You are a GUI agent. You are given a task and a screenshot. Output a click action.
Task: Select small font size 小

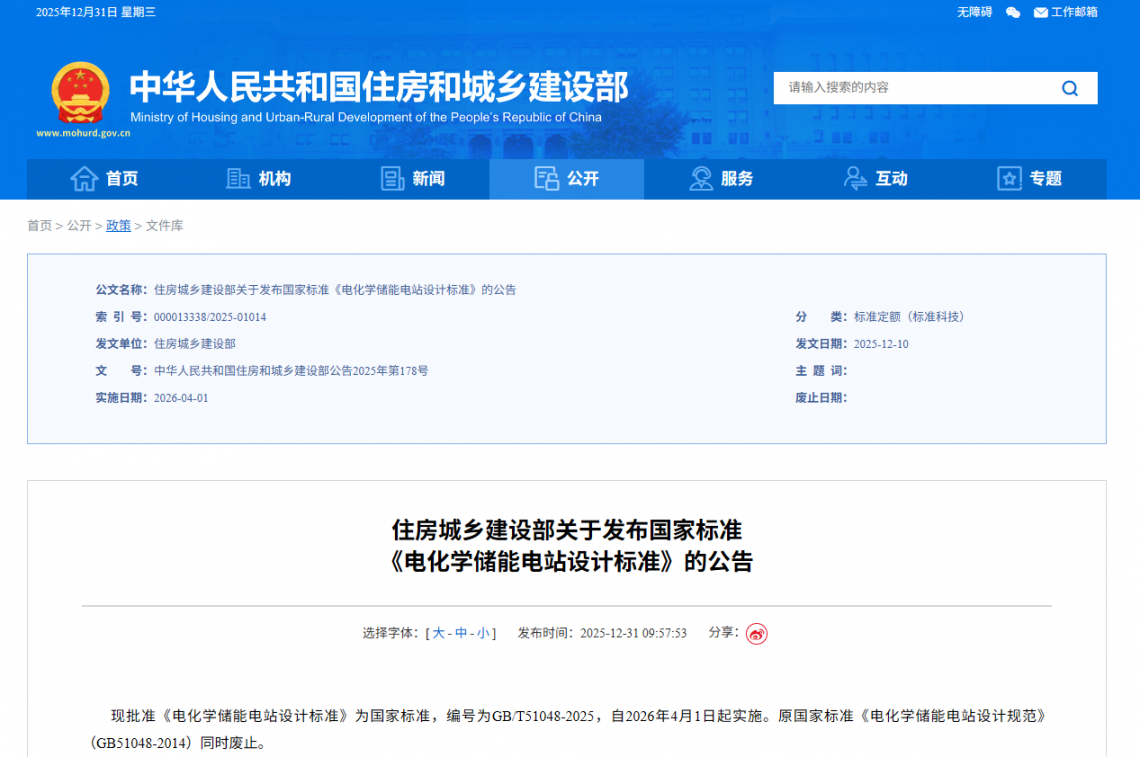tap(482, 633)
